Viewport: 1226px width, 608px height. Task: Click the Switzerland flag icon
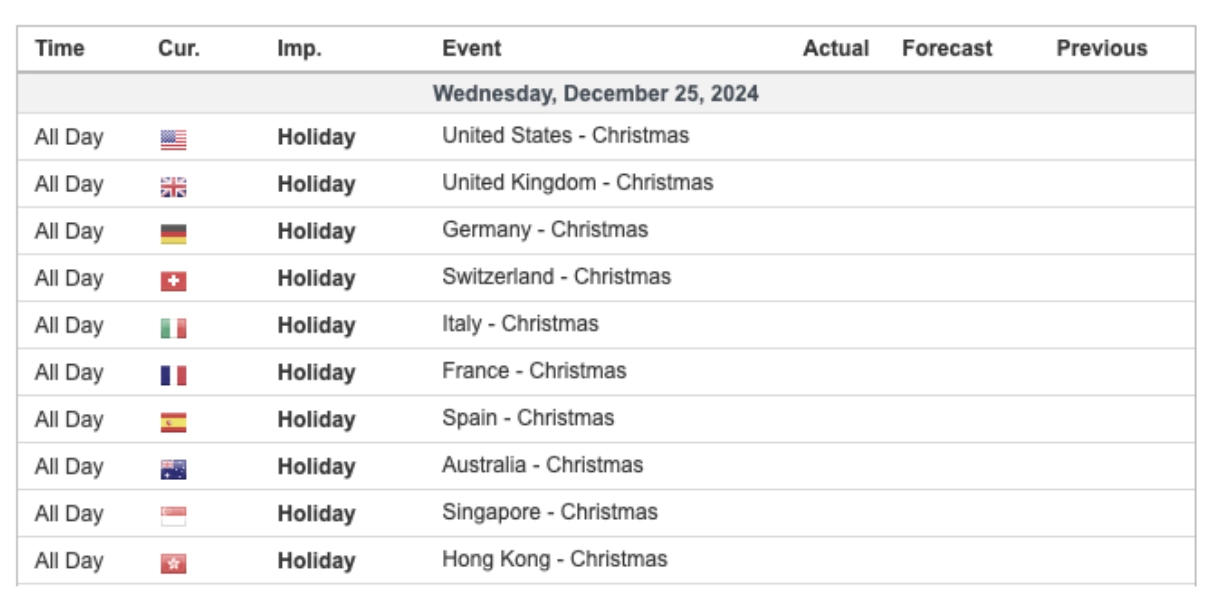pyautogui.click(x=173, y=279)
